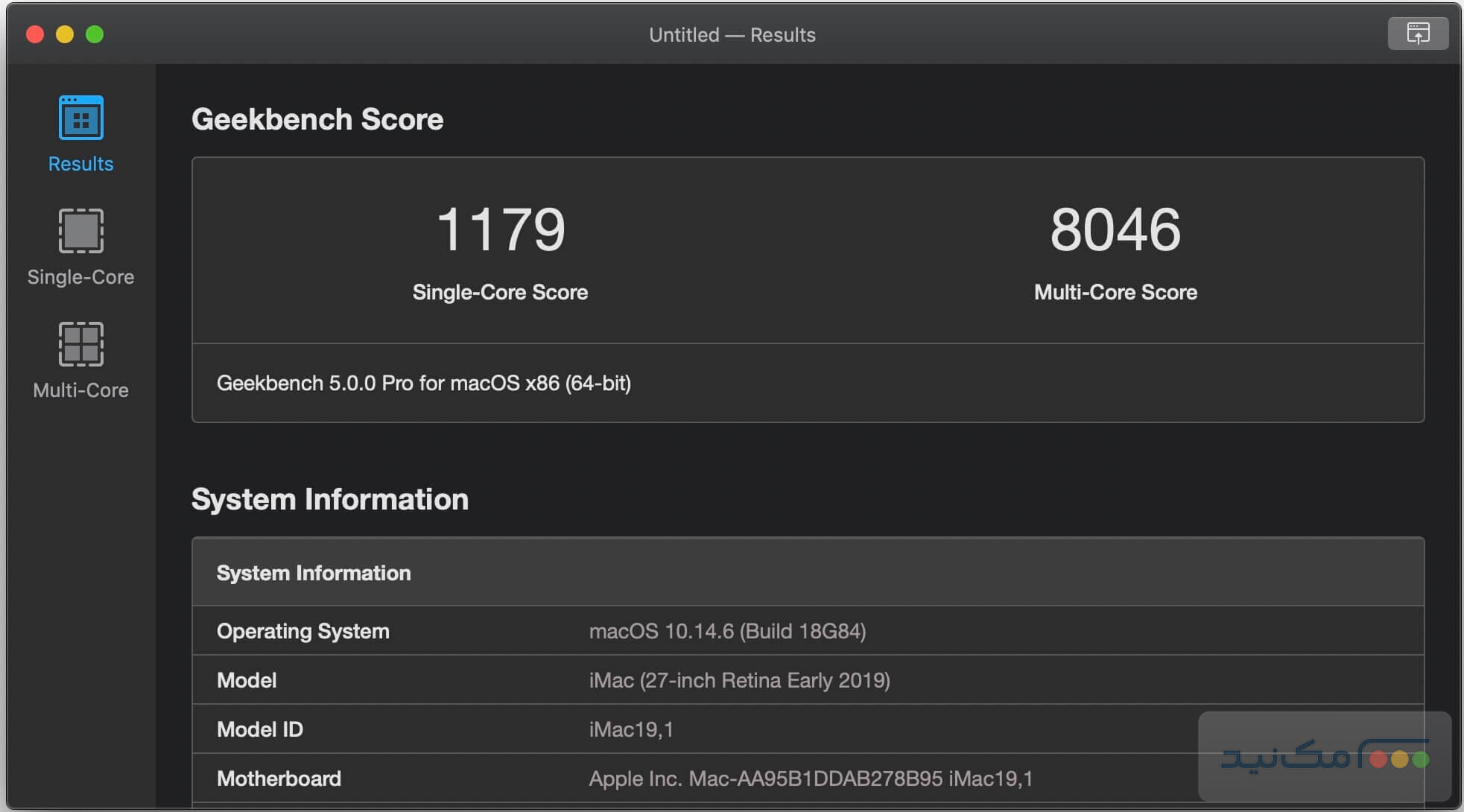
Task: Click the yellow minimize traffic-light icon
Action: click(65, 34)
